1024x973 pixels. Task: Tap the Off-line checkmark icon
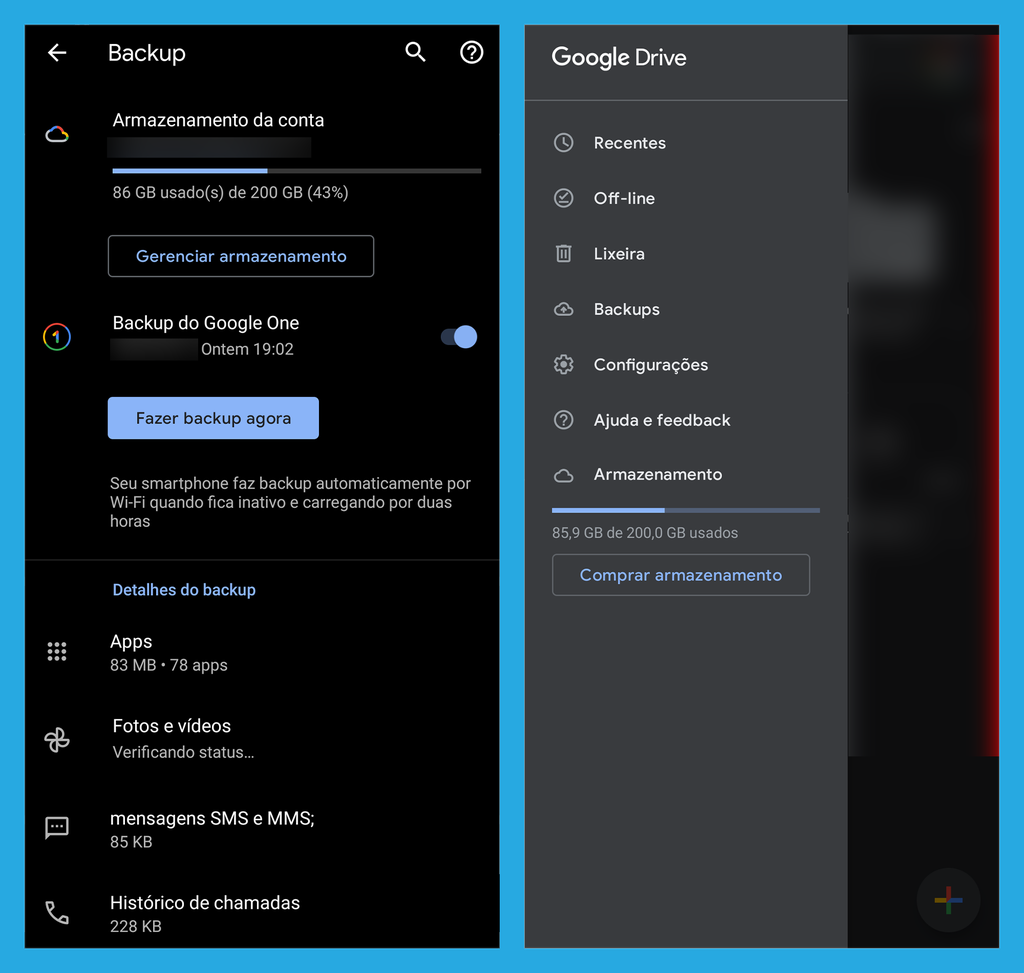564,198
